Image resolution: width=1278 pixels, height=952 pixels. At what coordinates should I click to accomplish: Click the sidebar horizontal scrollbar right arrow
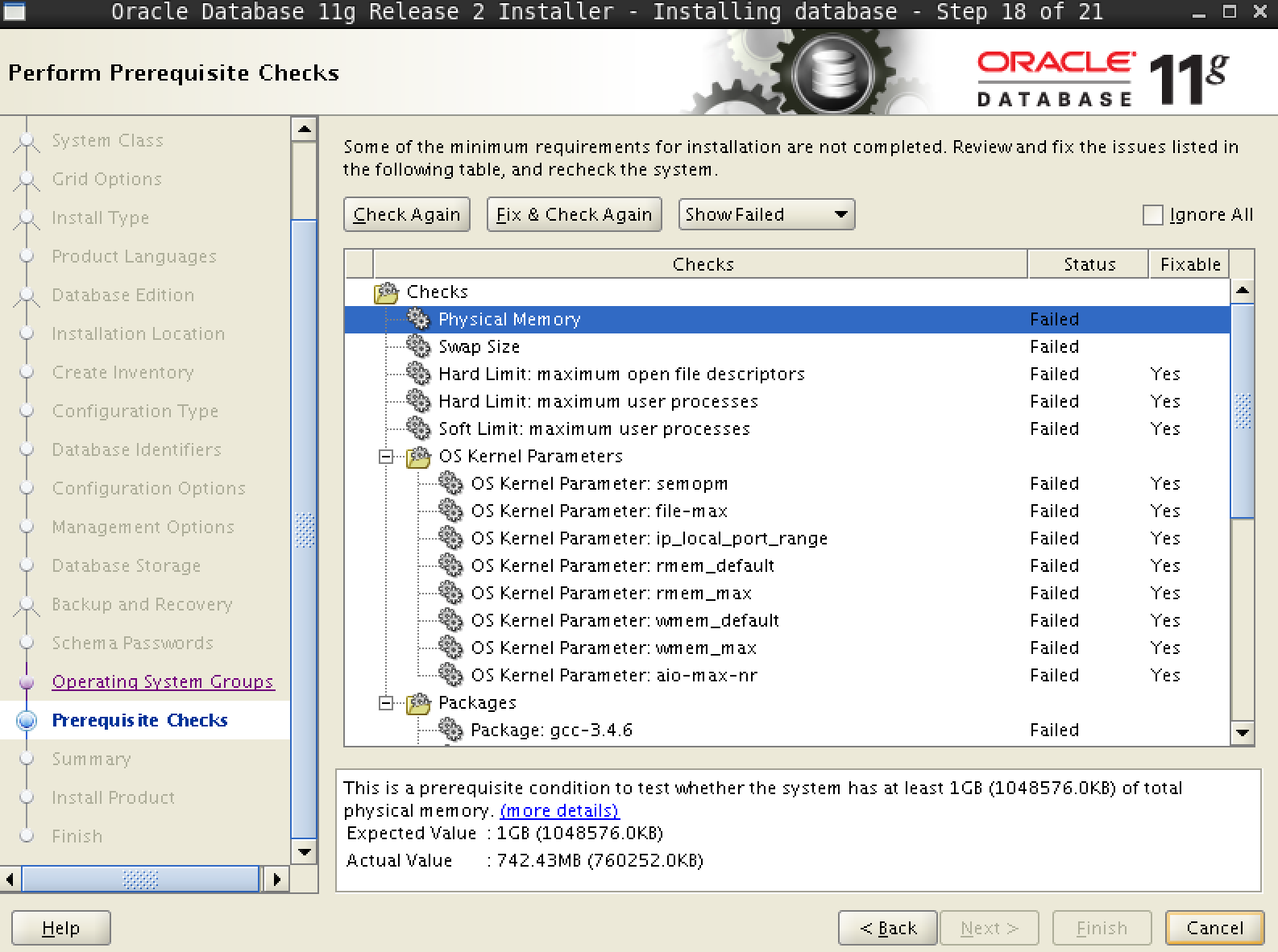[276, 879]
